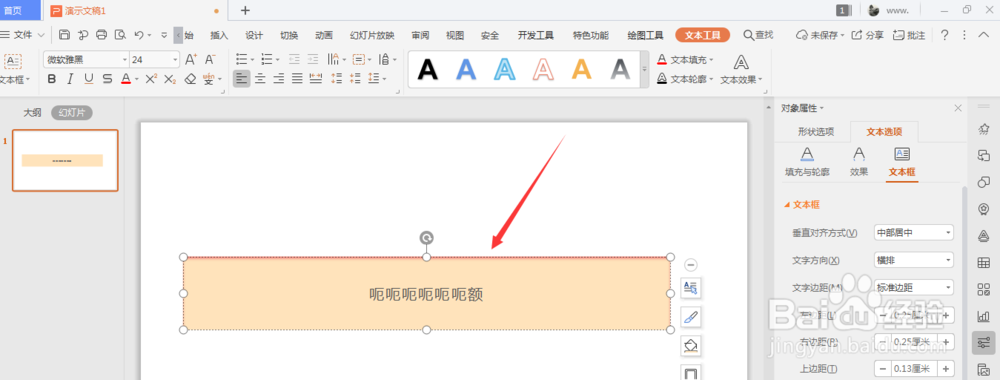Switch to the 绘图工具 ribbon tab
Image resolution: width=1000 pixels, height=380 pixels.
[645, 35]
